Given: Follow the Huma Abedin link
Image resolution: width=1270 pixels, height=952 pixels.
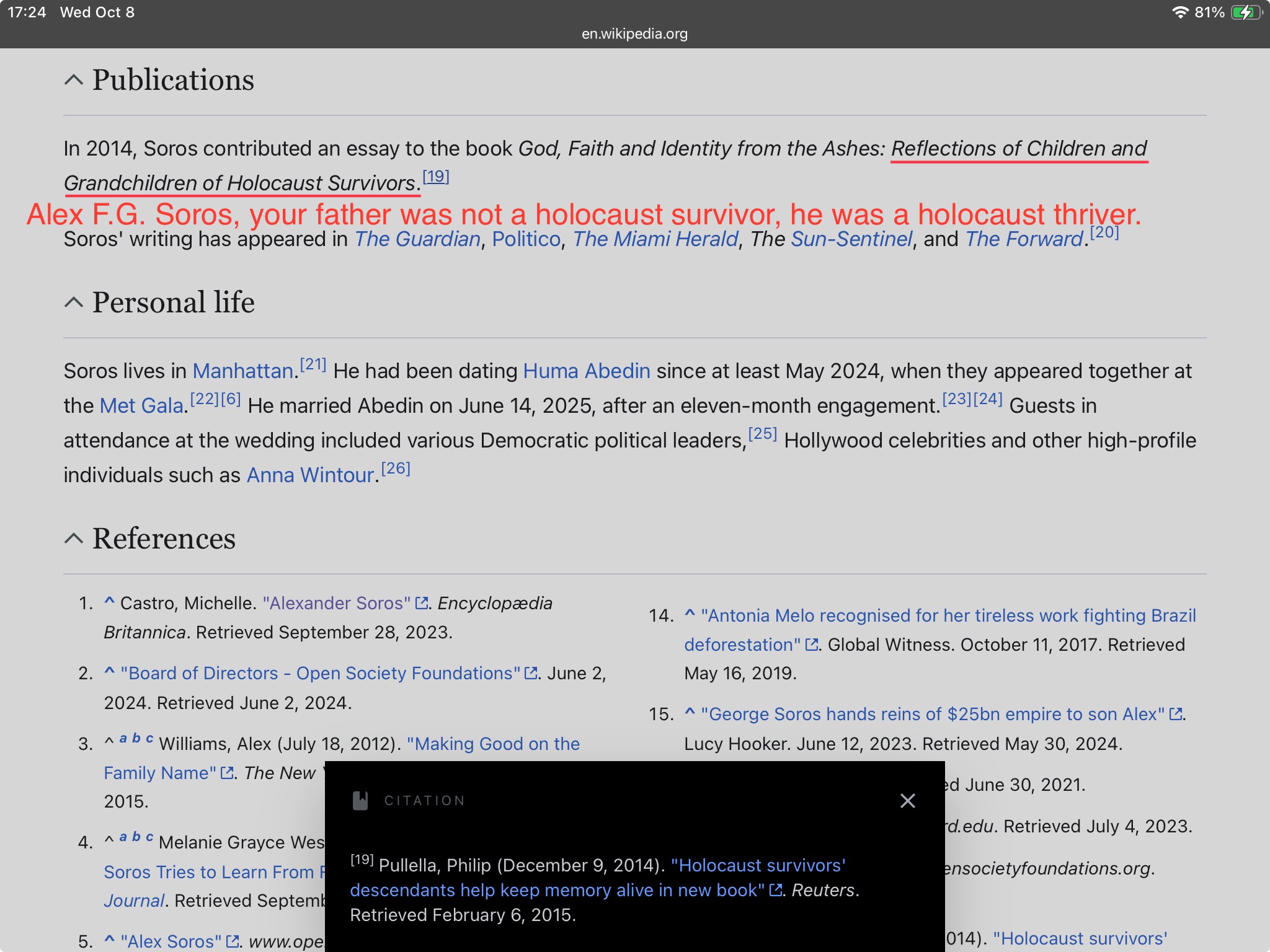Looking at the screenshot, I should click(x=586, y=371).
